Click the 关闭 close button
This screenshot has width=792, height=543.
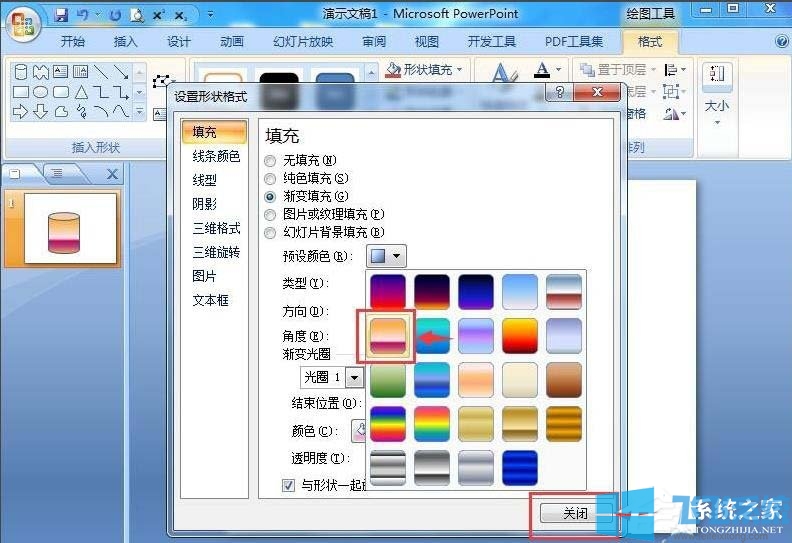[x=574, y=513]
